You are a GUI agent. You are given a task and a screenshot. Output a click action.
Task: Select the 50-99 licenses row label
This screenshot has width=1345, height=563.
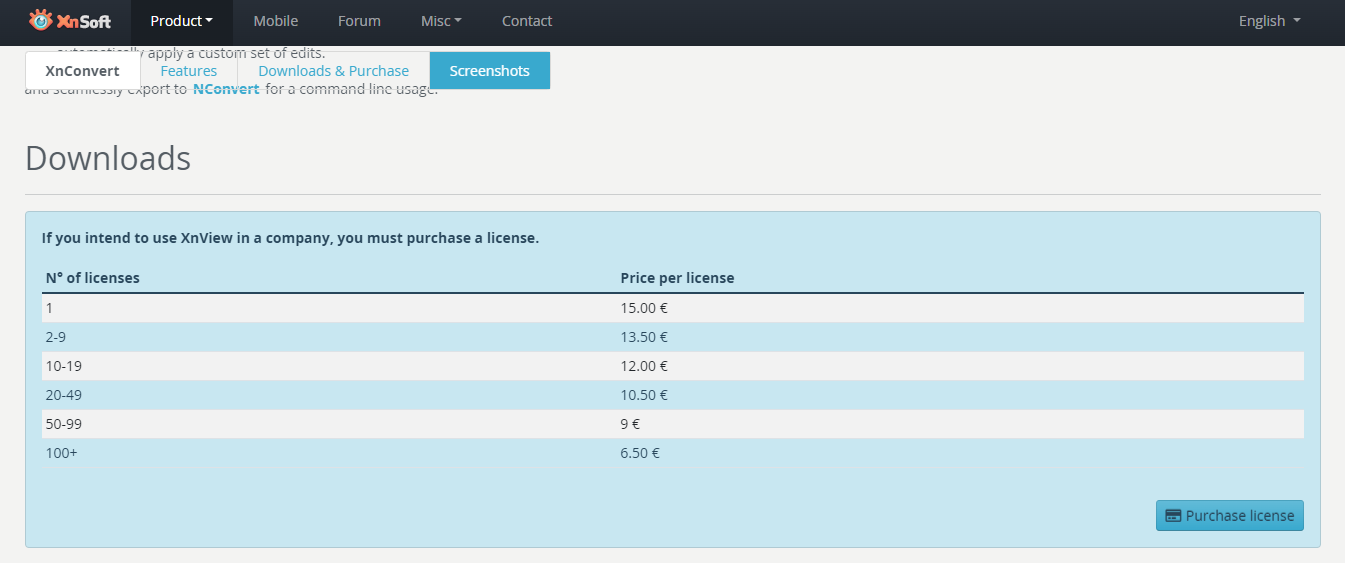coord(64,424)
